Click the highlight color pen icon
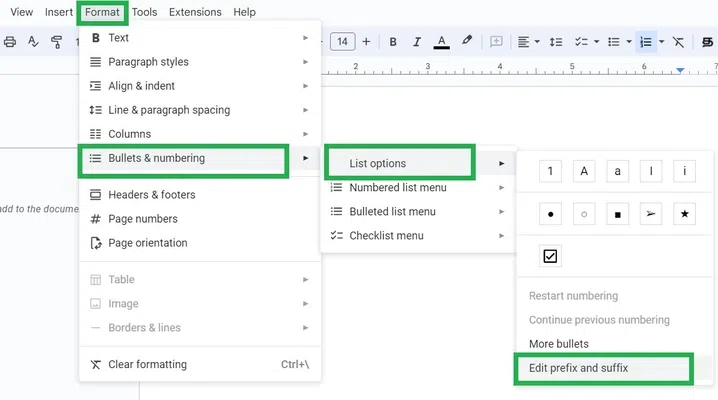 [466, 42]
